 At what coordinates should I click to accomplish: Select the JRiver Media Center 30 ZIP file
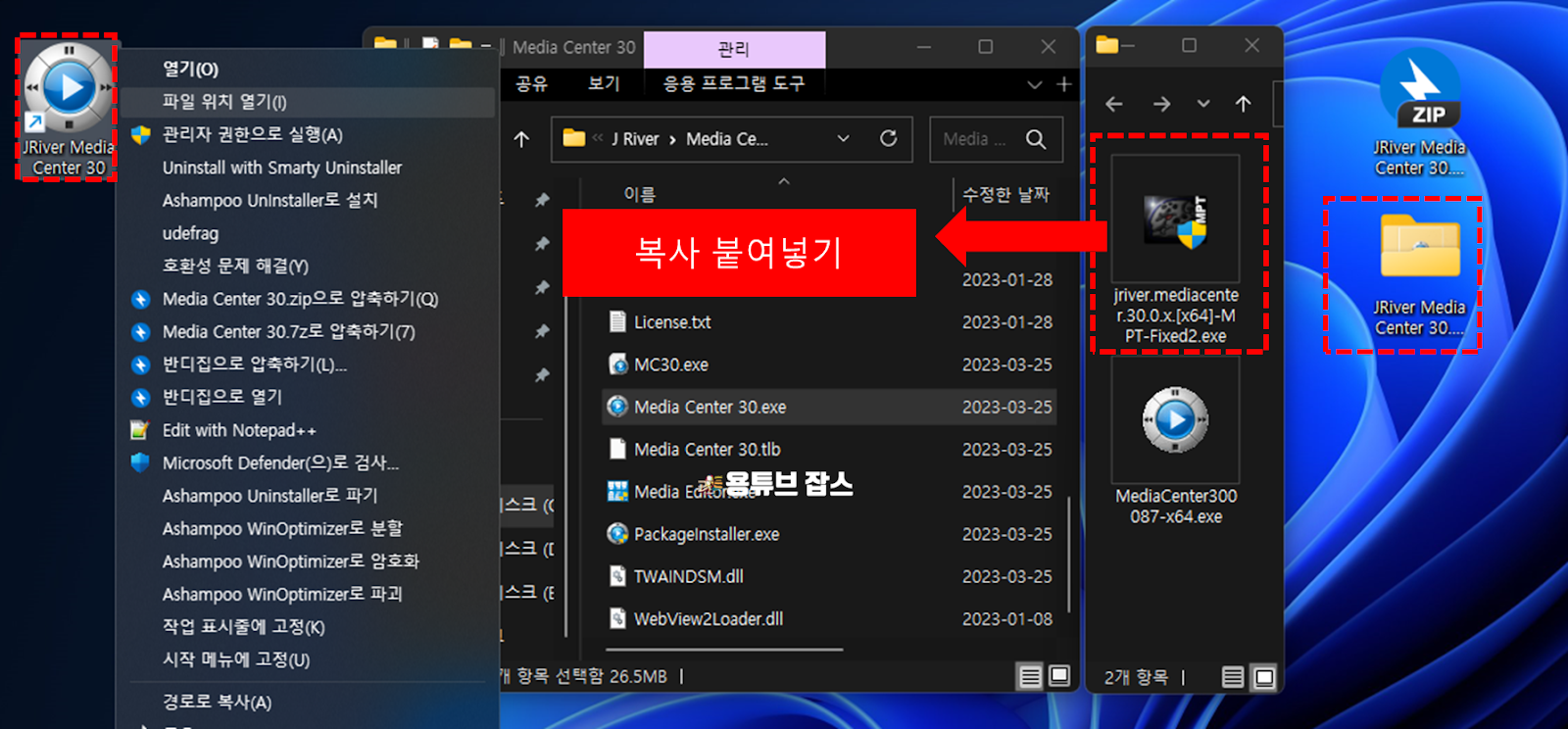pos(1419,113)
